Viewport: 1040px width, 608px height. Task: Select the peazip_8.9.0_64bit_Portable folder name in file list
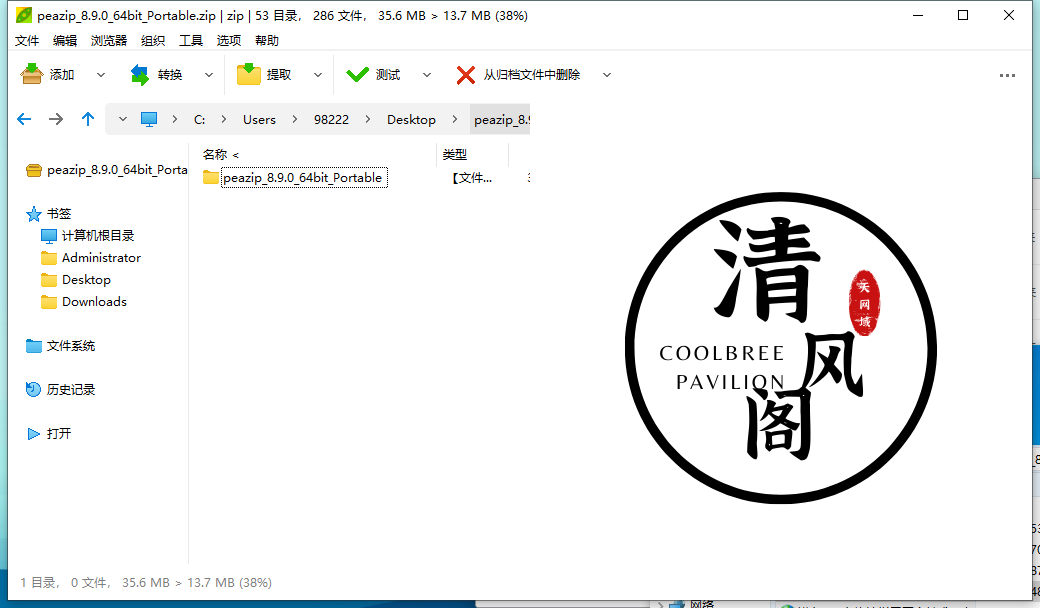[304, 178]
